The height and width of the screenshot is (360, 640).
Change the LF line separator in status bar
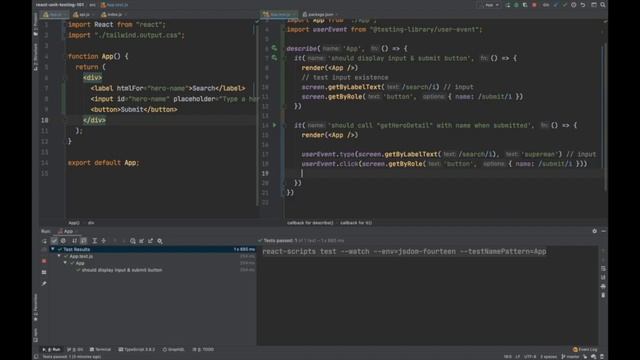coord(518,356)
